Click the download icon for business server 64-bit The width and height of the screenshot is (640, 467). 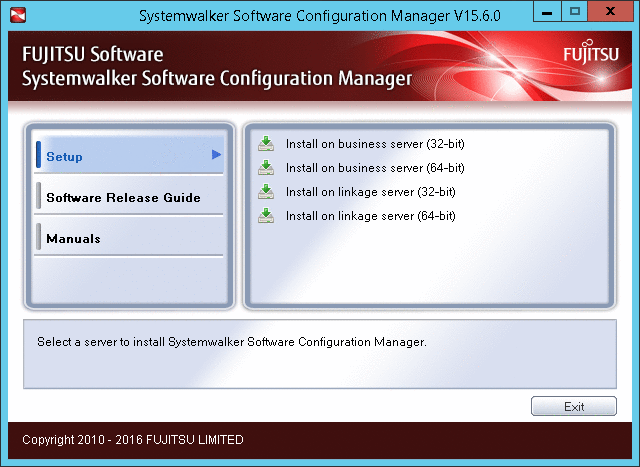click(266, 168)
